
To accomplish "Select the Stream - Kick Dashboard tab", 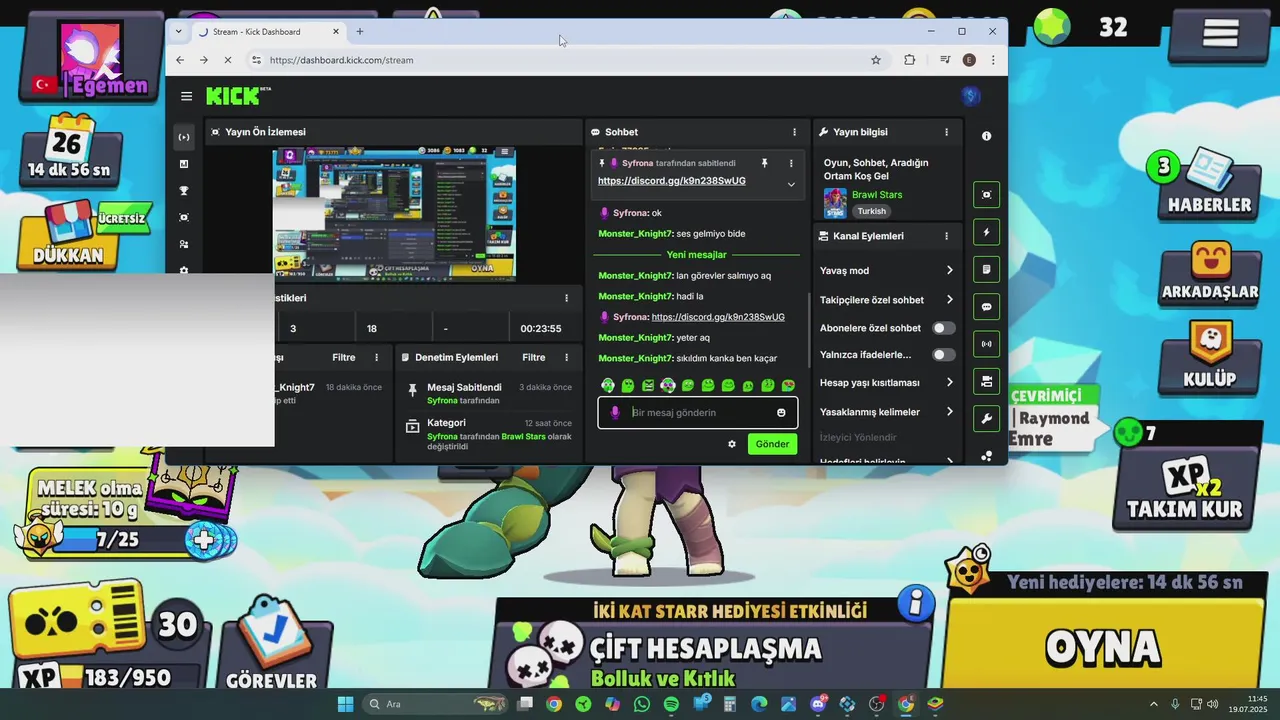I will coord(268,32).
